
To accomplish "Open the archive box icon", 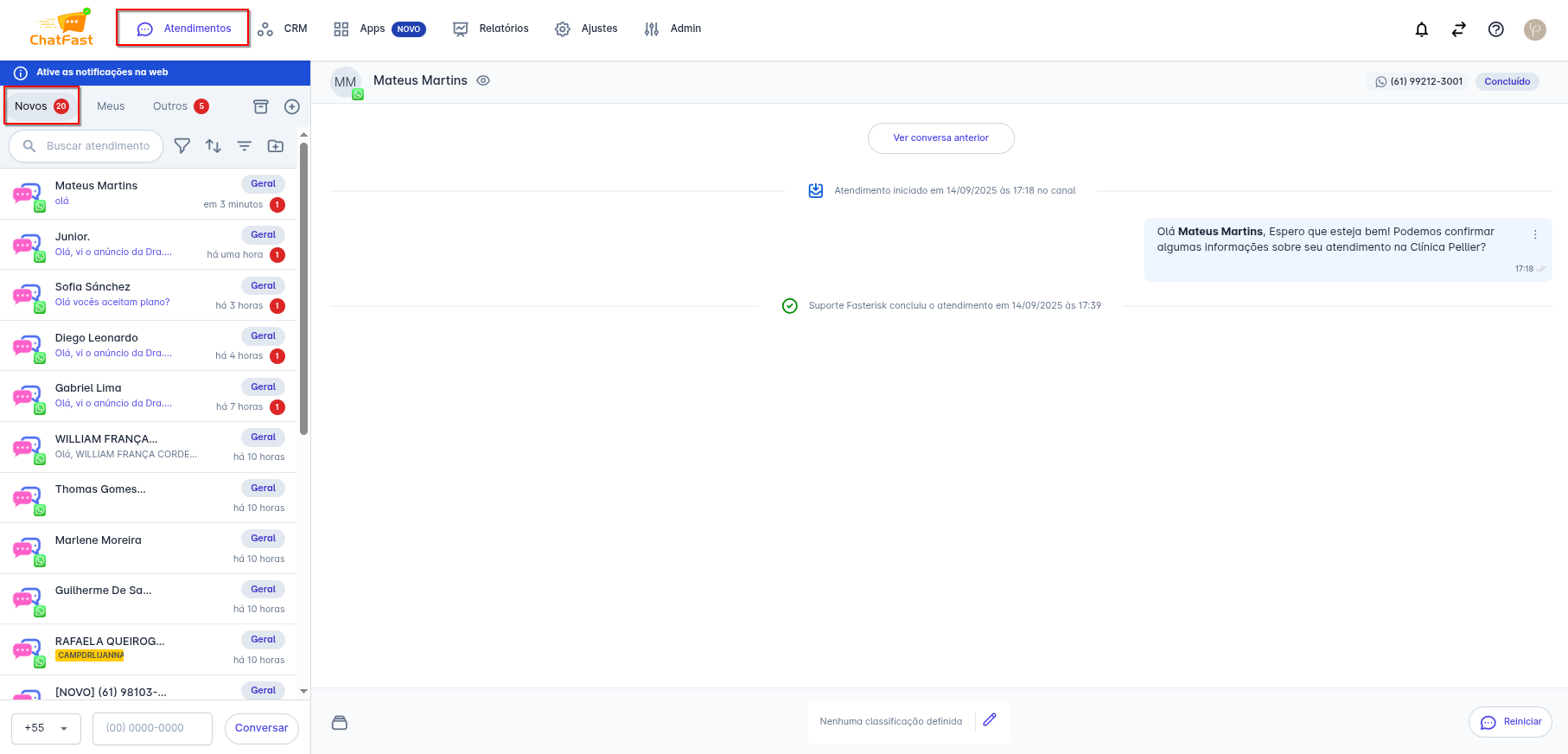I will (260, 106).
